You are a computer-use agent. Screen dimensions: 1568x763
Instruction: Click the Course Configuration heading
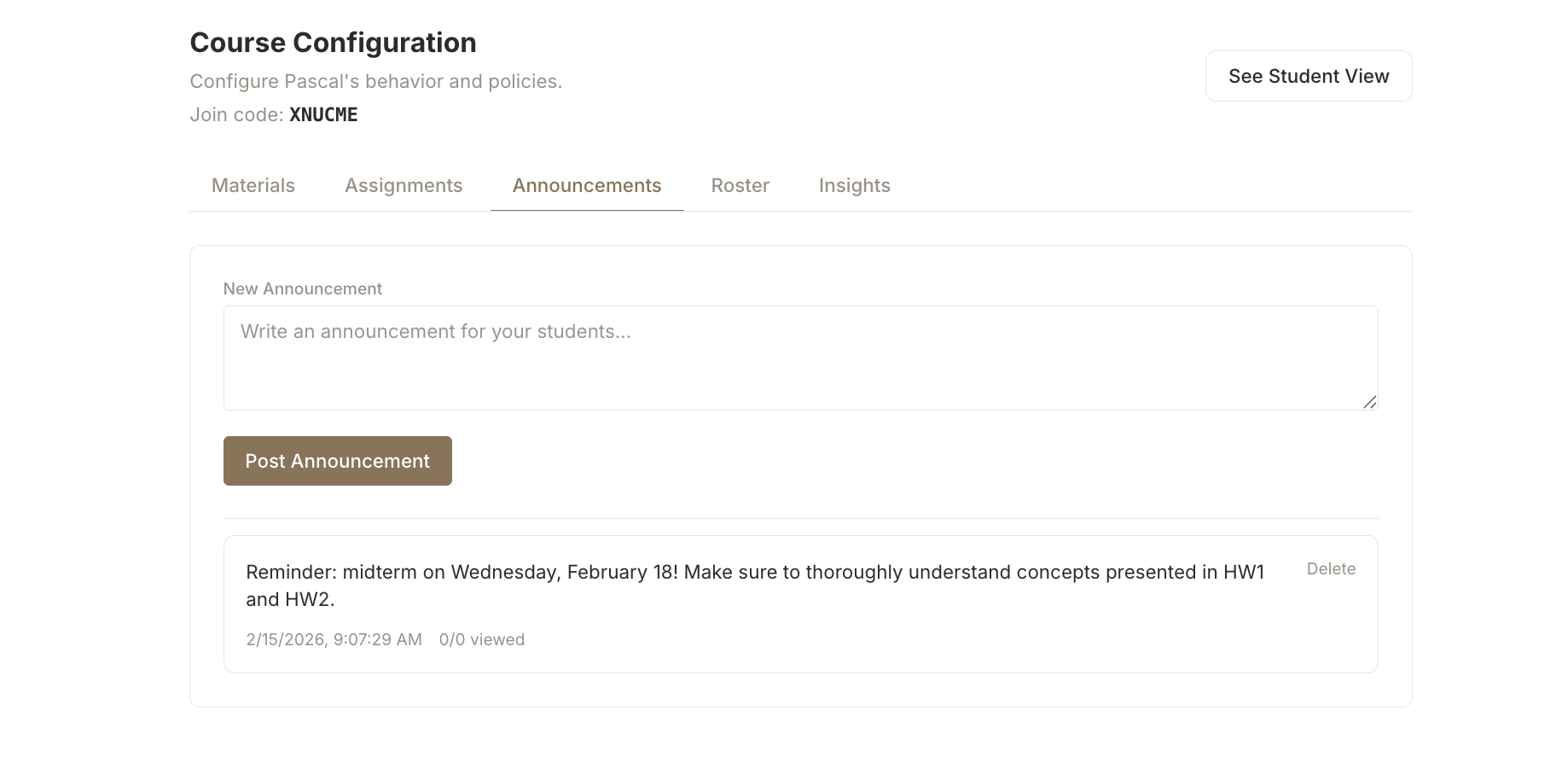point(333,43)
